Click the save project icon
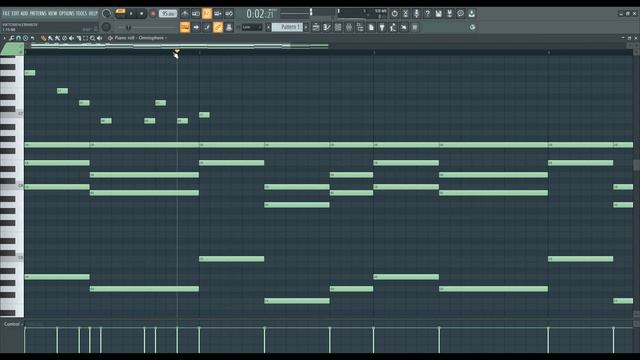640x360 pixels. [x=438, y=13]
